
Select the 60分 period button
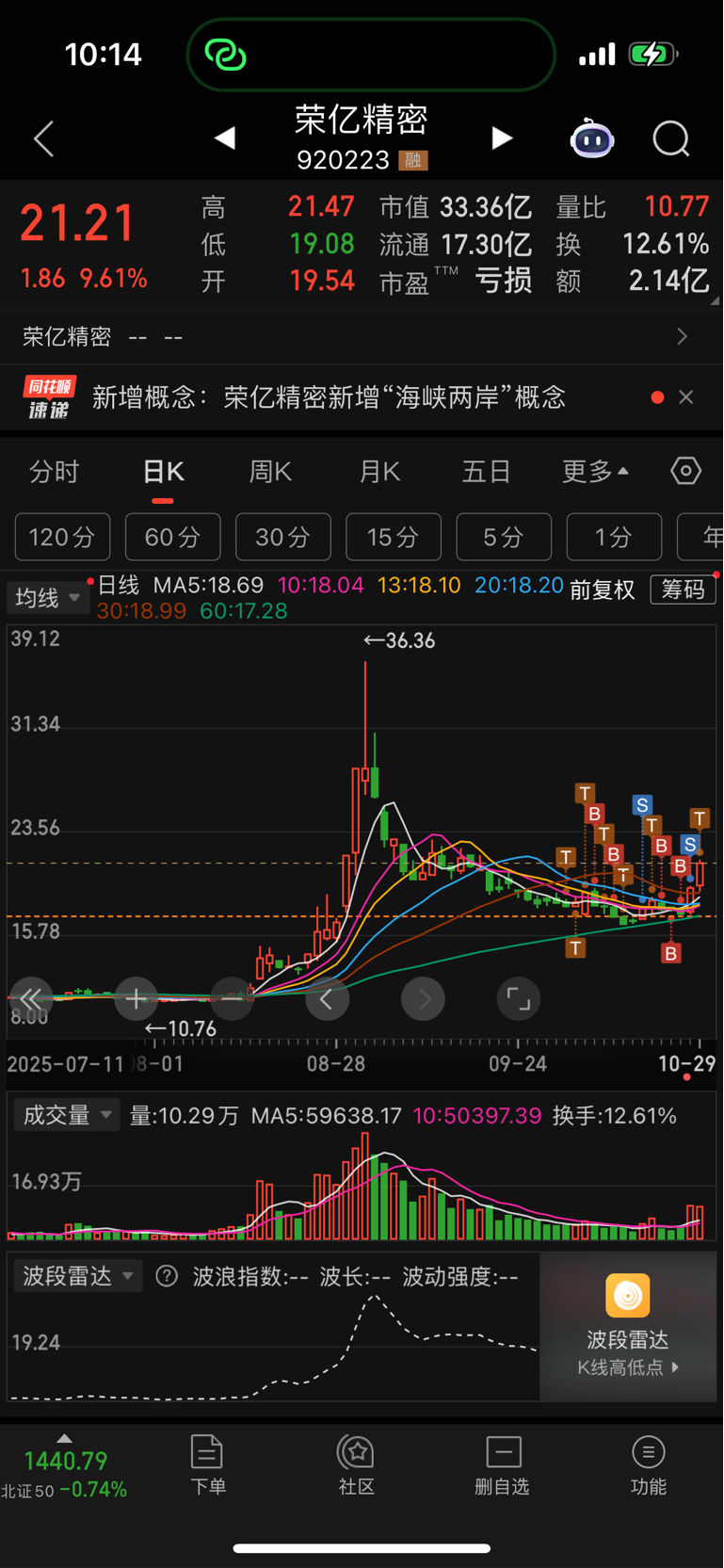(172, 537)
